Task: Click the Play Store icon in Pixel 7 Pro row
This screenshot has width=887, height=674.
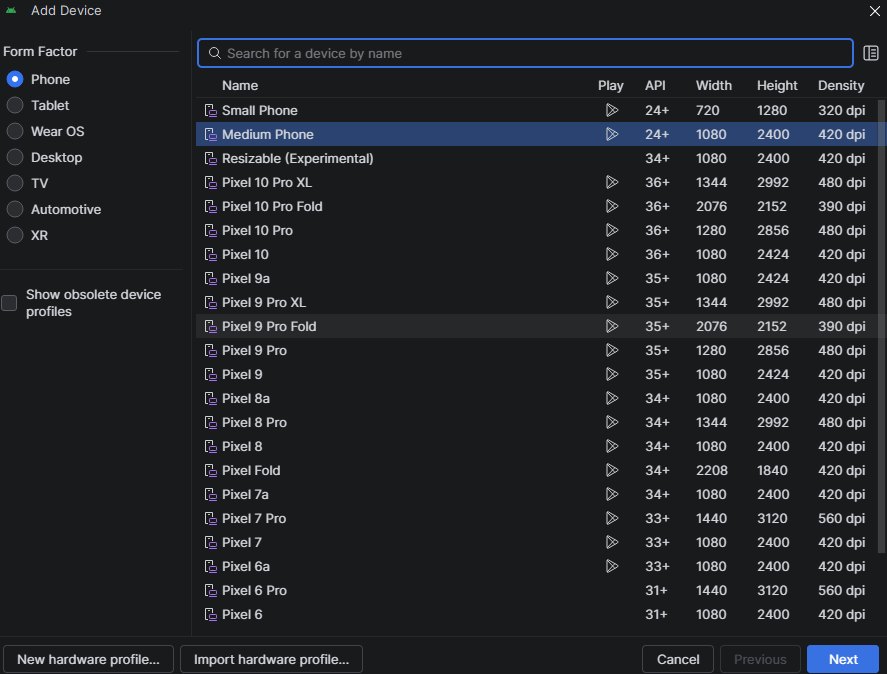Action: click(612, 518)
